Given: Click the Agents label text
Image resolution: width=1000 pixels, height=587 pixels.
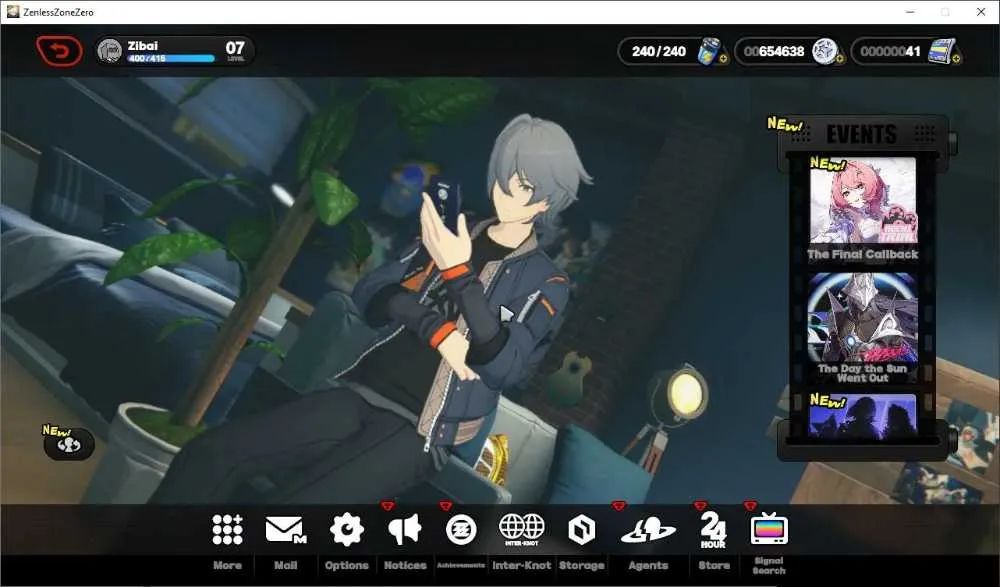Looking at the screenshot, I should (x=648, y=565).
